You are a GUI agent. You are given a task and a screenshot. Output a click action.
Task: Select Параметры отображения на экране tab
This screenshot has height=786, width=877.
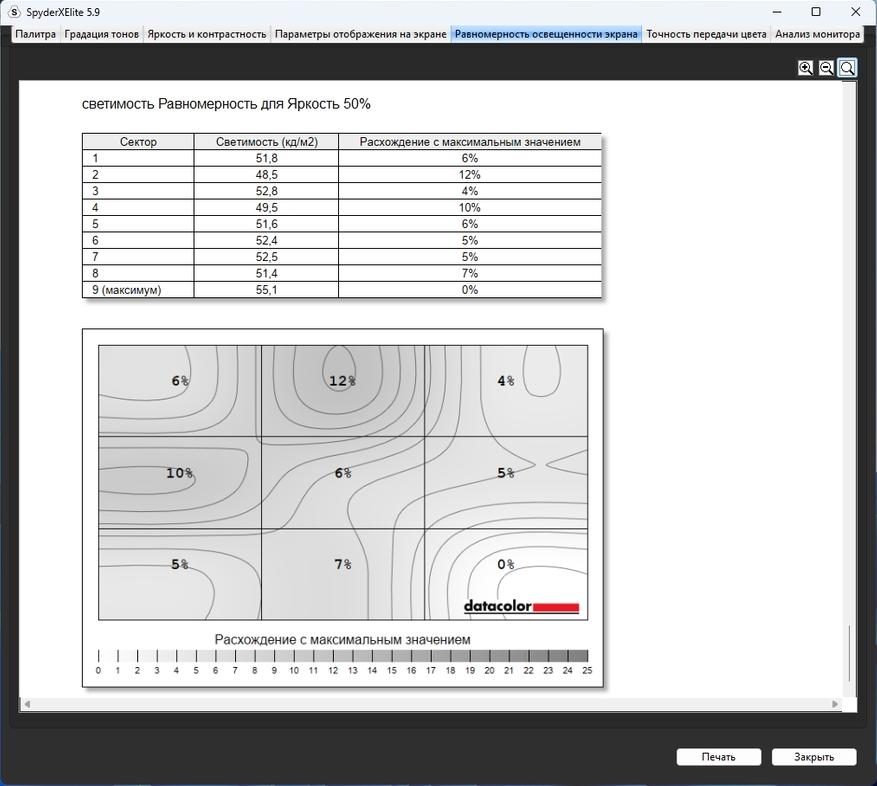[361, 34]
